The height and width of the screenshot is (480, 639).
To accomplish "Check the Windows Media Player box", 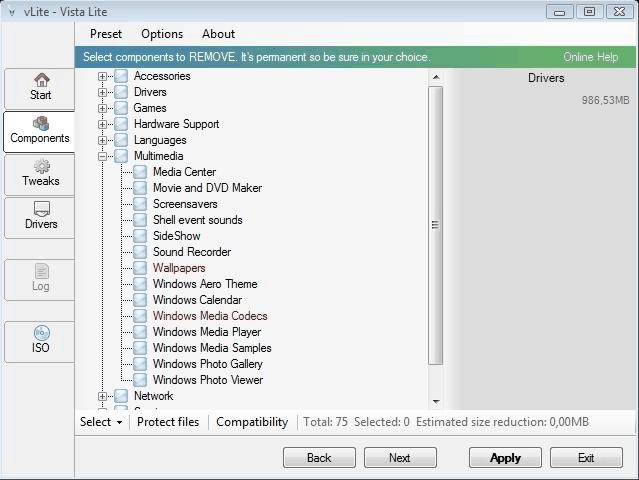I will (x=140, y=332).
